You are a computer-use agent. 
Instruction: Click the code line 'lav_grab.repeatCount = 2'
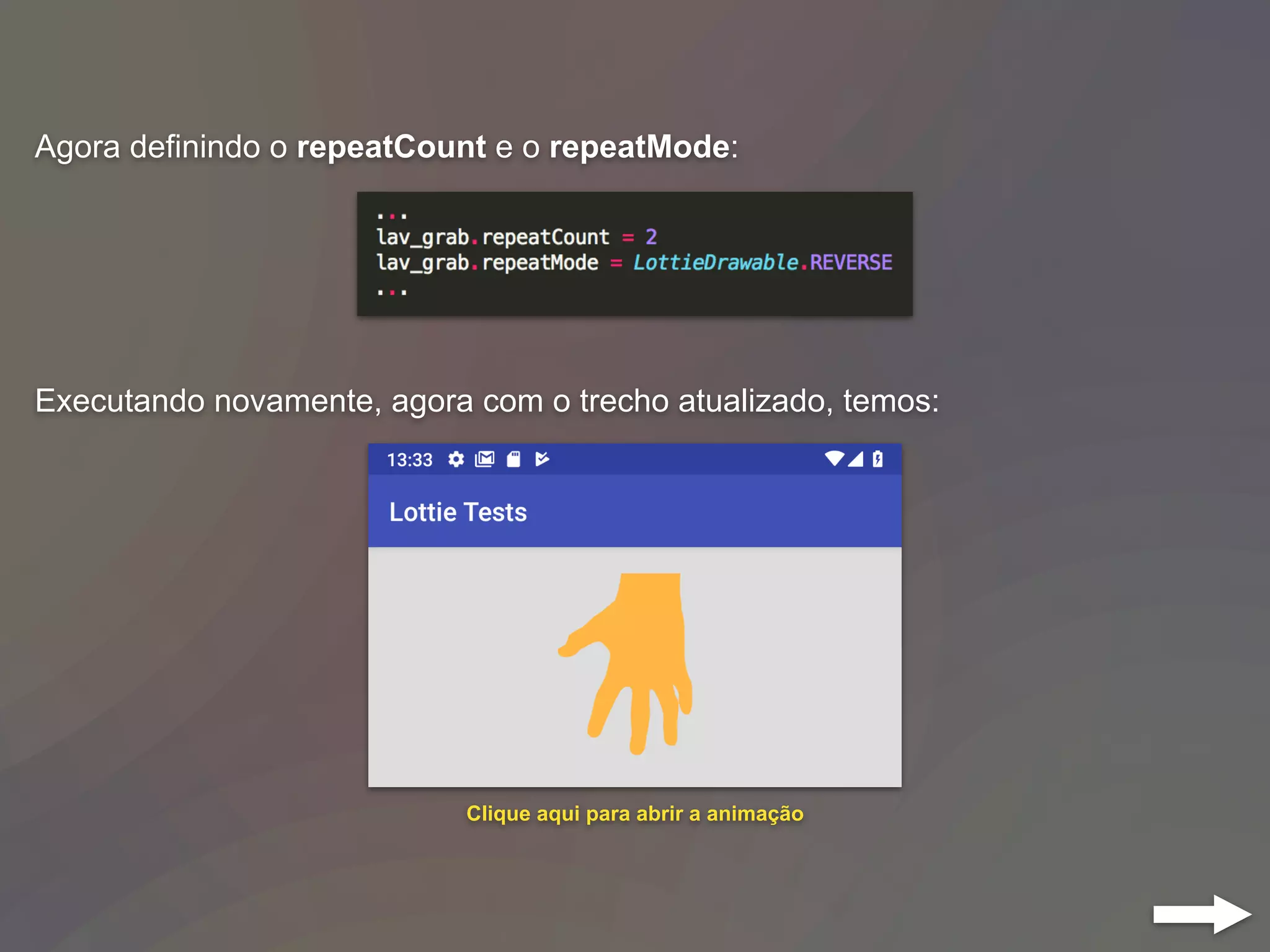(517, 237)
